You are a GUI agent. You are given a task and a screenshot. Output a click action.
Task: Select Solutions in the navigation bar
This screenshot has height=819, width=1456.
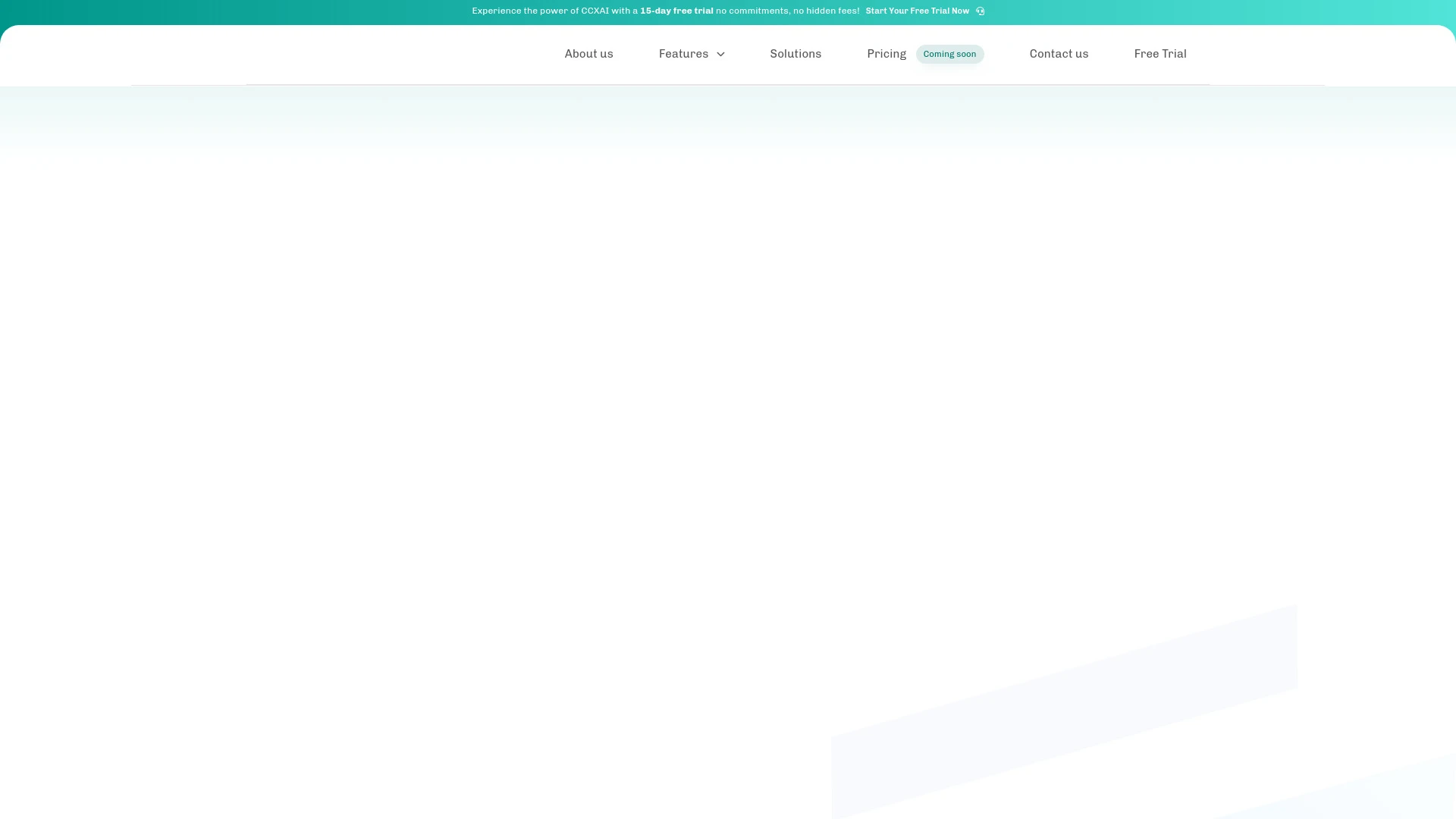pos(795,54)
